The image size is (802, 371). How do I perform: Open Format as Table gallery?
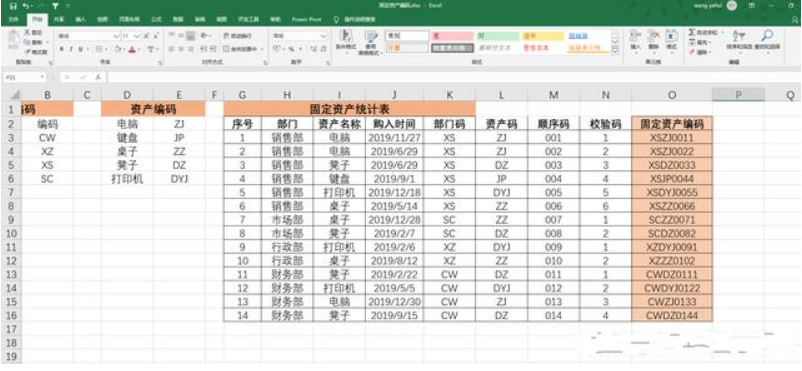coord(370,41)
